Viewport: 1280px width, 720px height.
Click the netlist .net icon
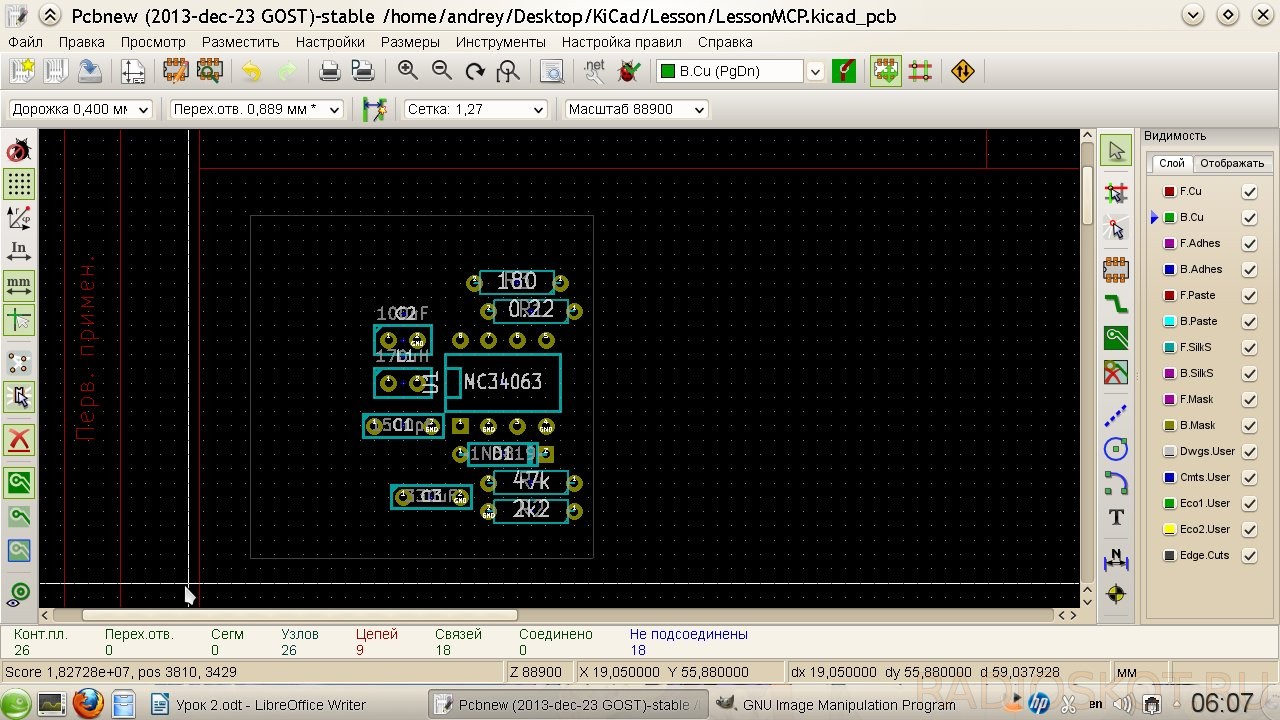click(594, 71)
